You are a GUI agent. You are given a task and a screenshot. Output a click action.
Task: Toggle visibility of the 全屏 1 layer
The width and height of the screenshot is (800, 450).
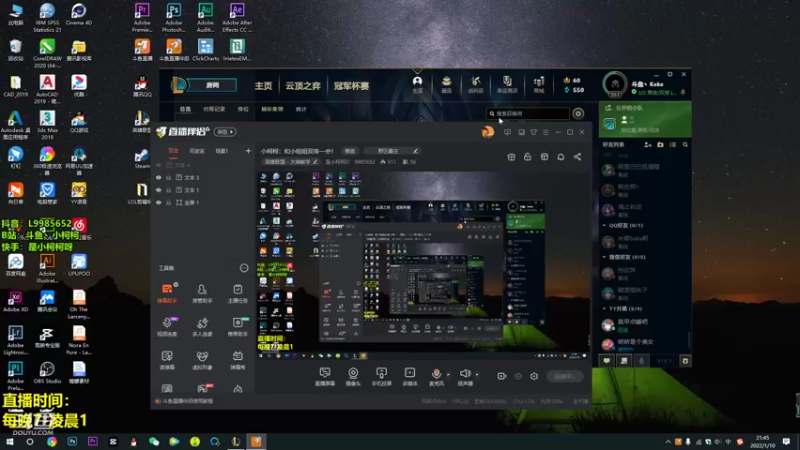[x=159, y=203]
